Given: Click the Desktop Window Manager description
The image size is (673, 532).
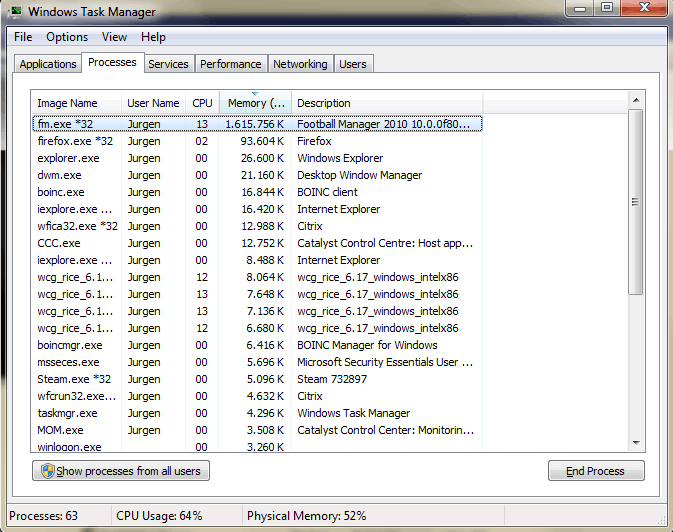Looking at the screenshot, I should [x=360, y=175].
